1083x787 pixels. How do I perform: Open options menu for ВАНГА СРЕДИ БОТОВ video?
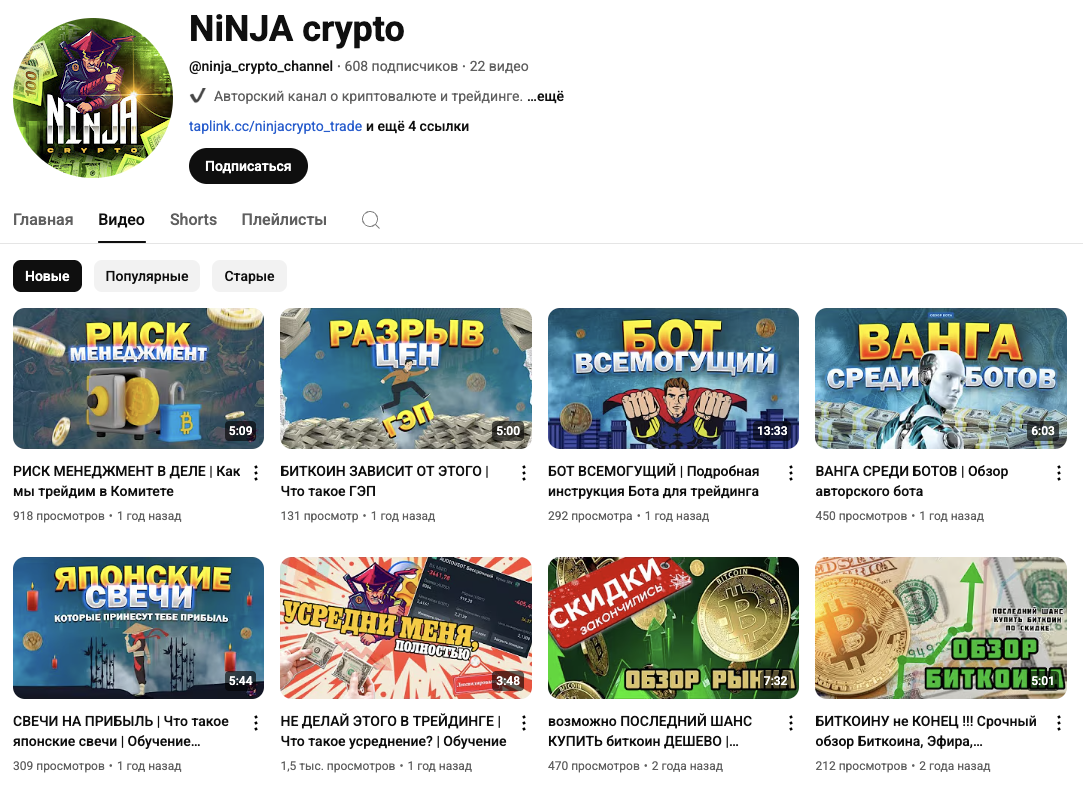[x=1058, y=473]
